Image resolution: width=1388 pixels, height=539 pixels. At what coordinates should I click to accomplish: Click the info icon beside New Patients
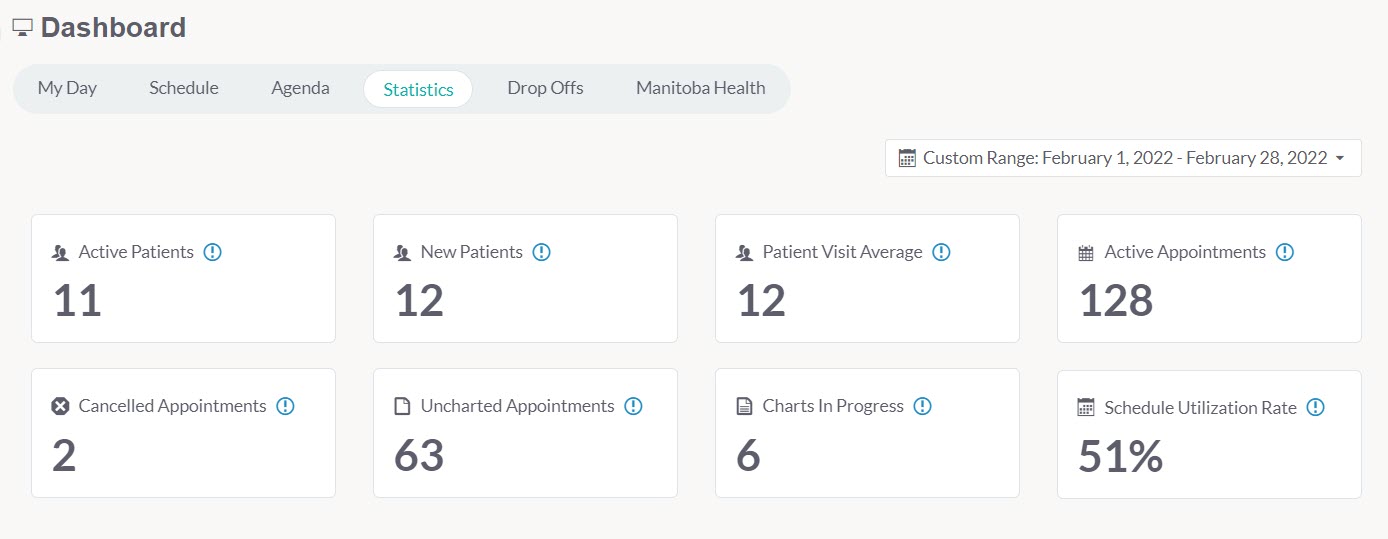[x=541, y=252]
